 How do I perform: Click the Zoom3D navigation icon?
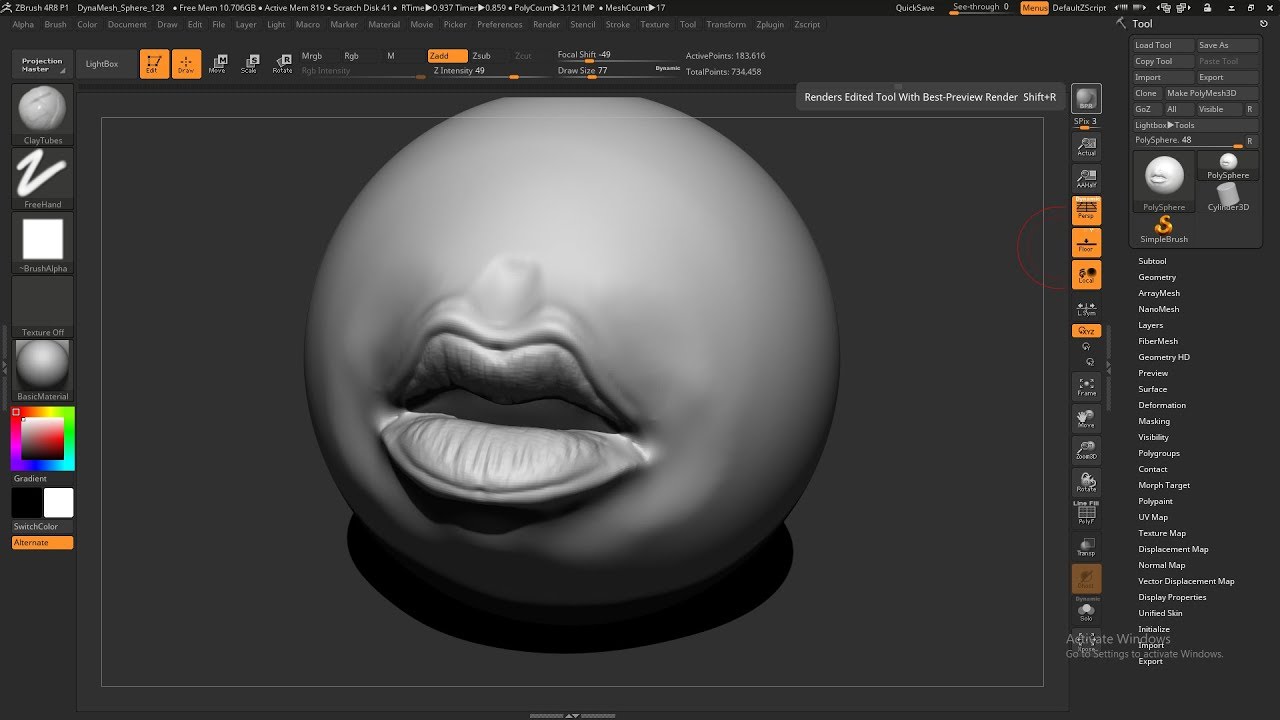(x=1086, y=450)
